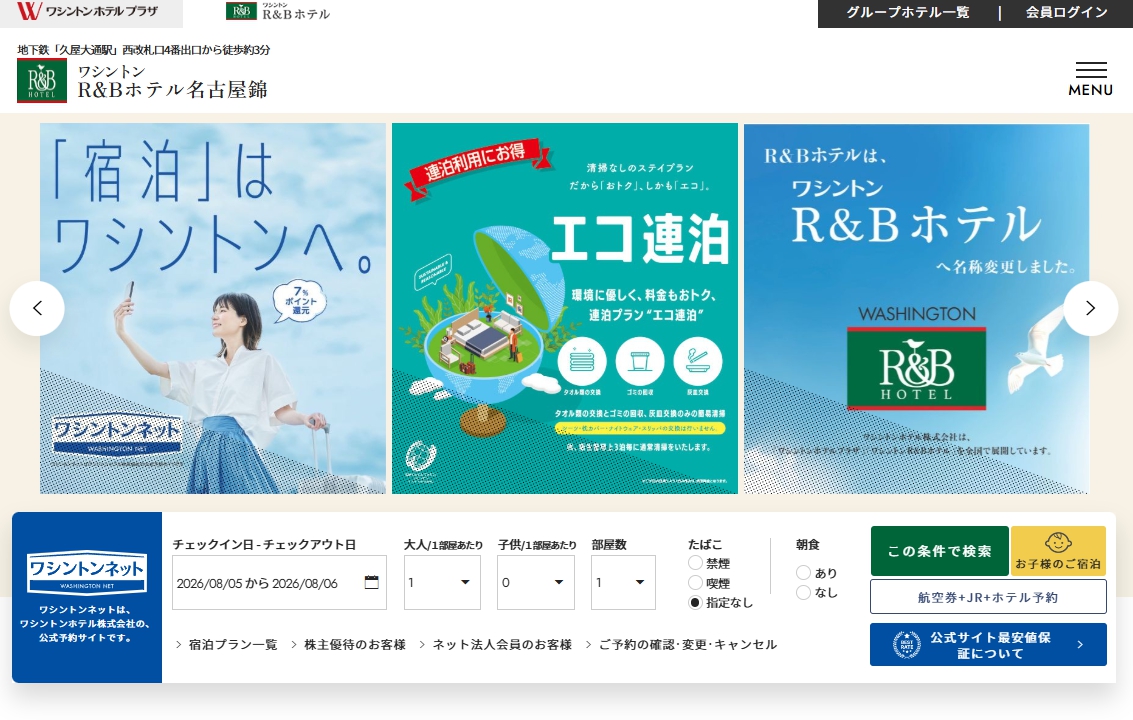Screen dimensions: 1133x720
Task: Select 指定なし tobacco radio option
Action: [x=695, y=601]
